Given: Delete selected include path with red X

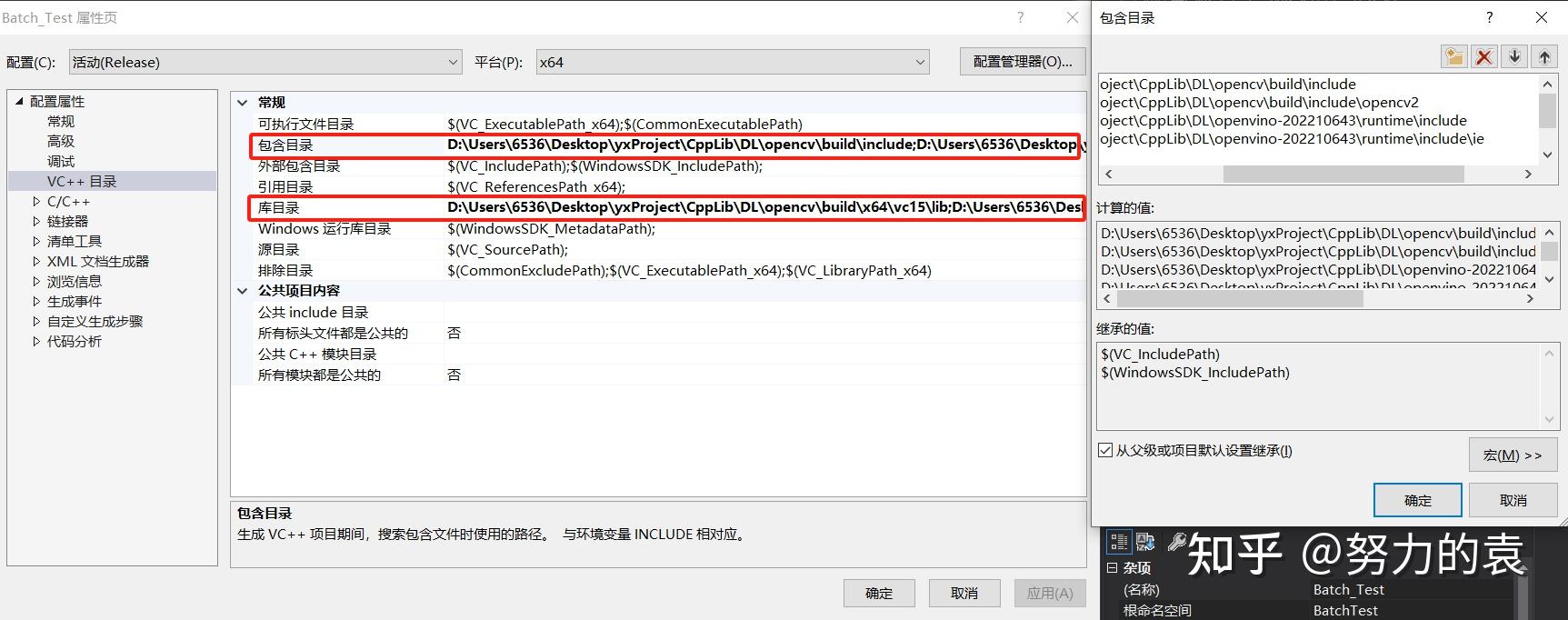Looking at the screenshot, I should tap(1484, 56).
